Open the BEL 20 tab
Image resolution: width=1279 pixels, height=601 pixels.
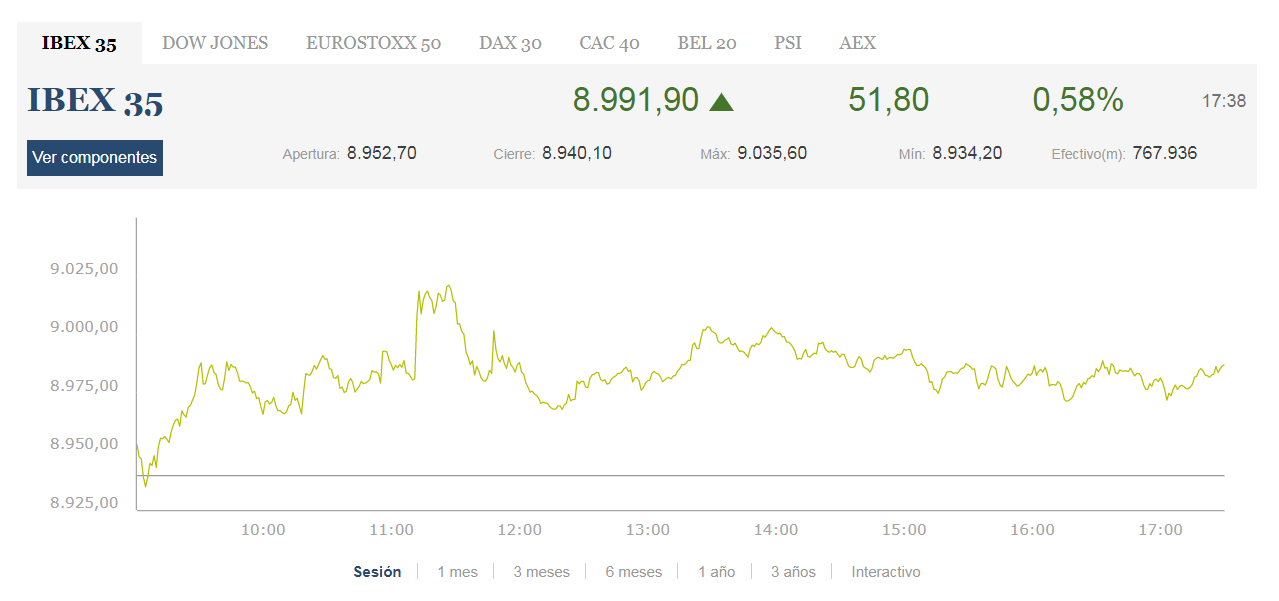tap(706, 43)
